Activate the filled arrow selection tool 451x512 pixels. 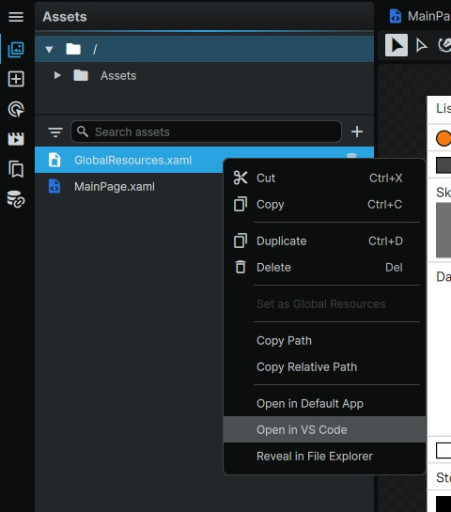click(x=396, y=45)
